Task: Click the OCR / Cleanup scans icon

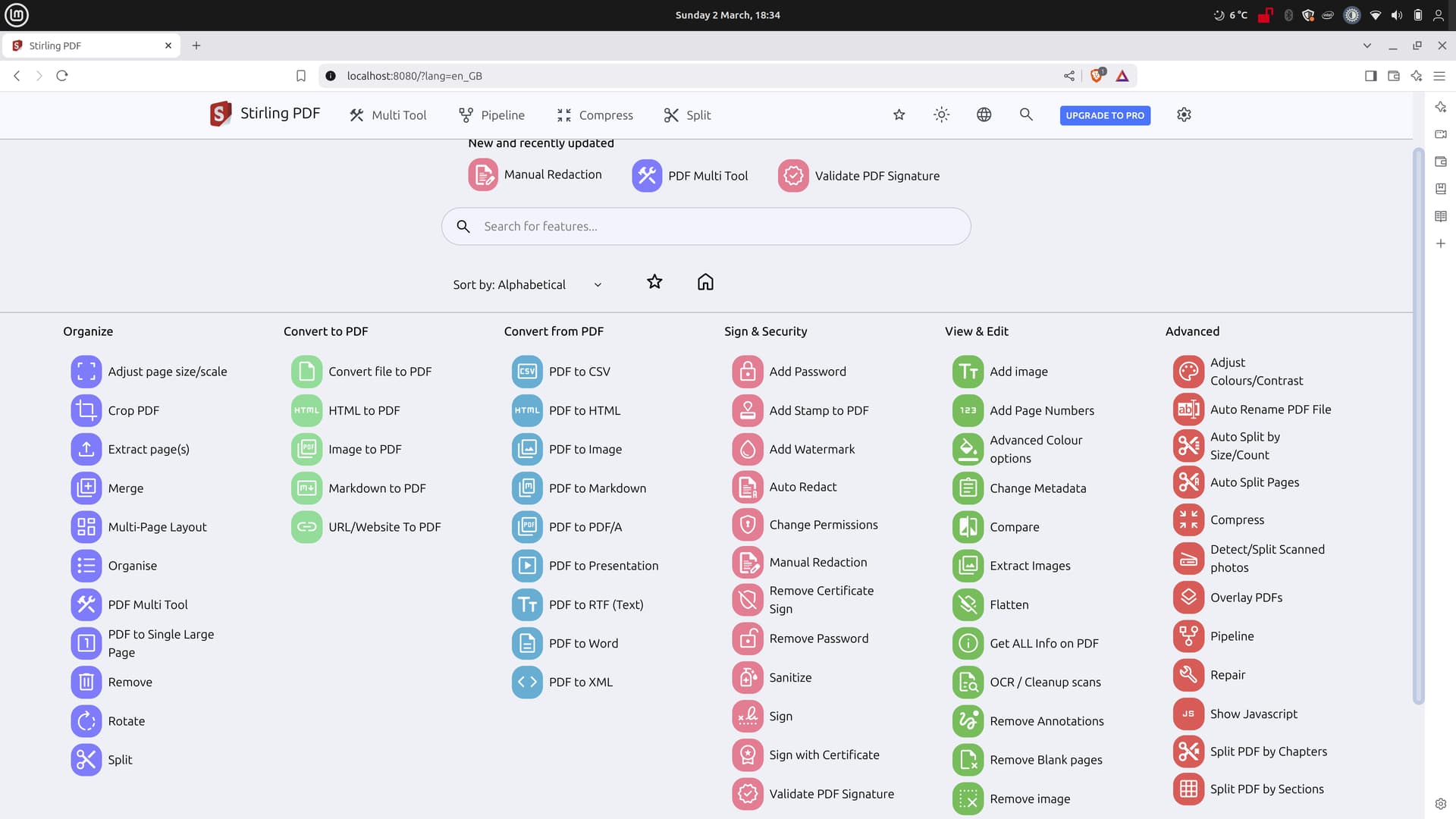Action: click(x=968, y=682)
